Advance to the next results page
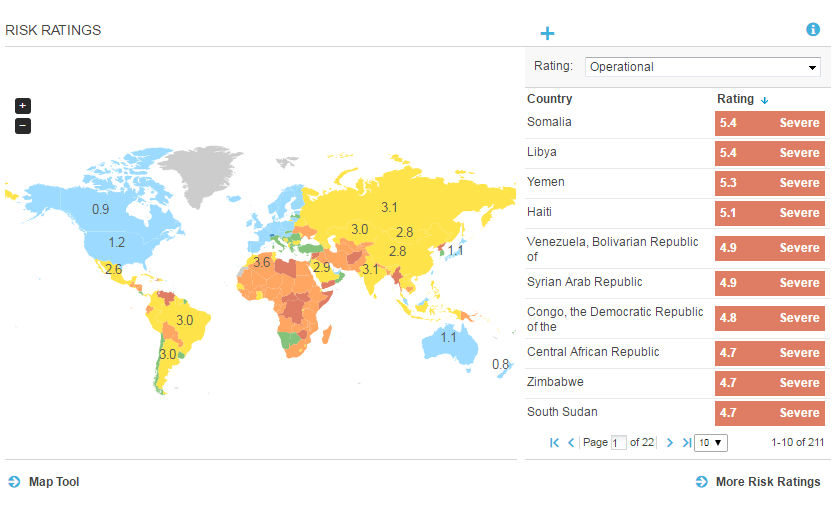 pos(669,442)
